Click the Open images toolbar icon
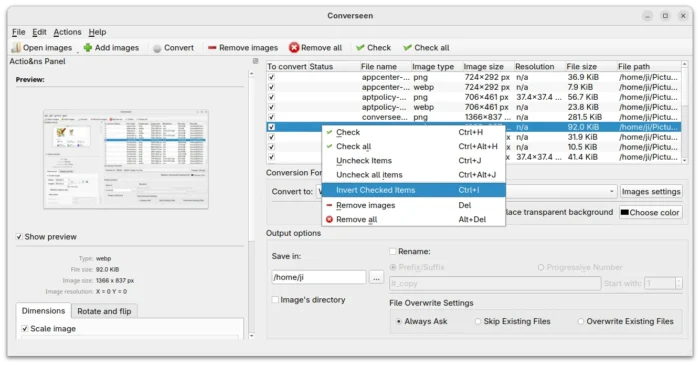Image resolution: width=700 pixels, height=365 pixels. [16, 48]
